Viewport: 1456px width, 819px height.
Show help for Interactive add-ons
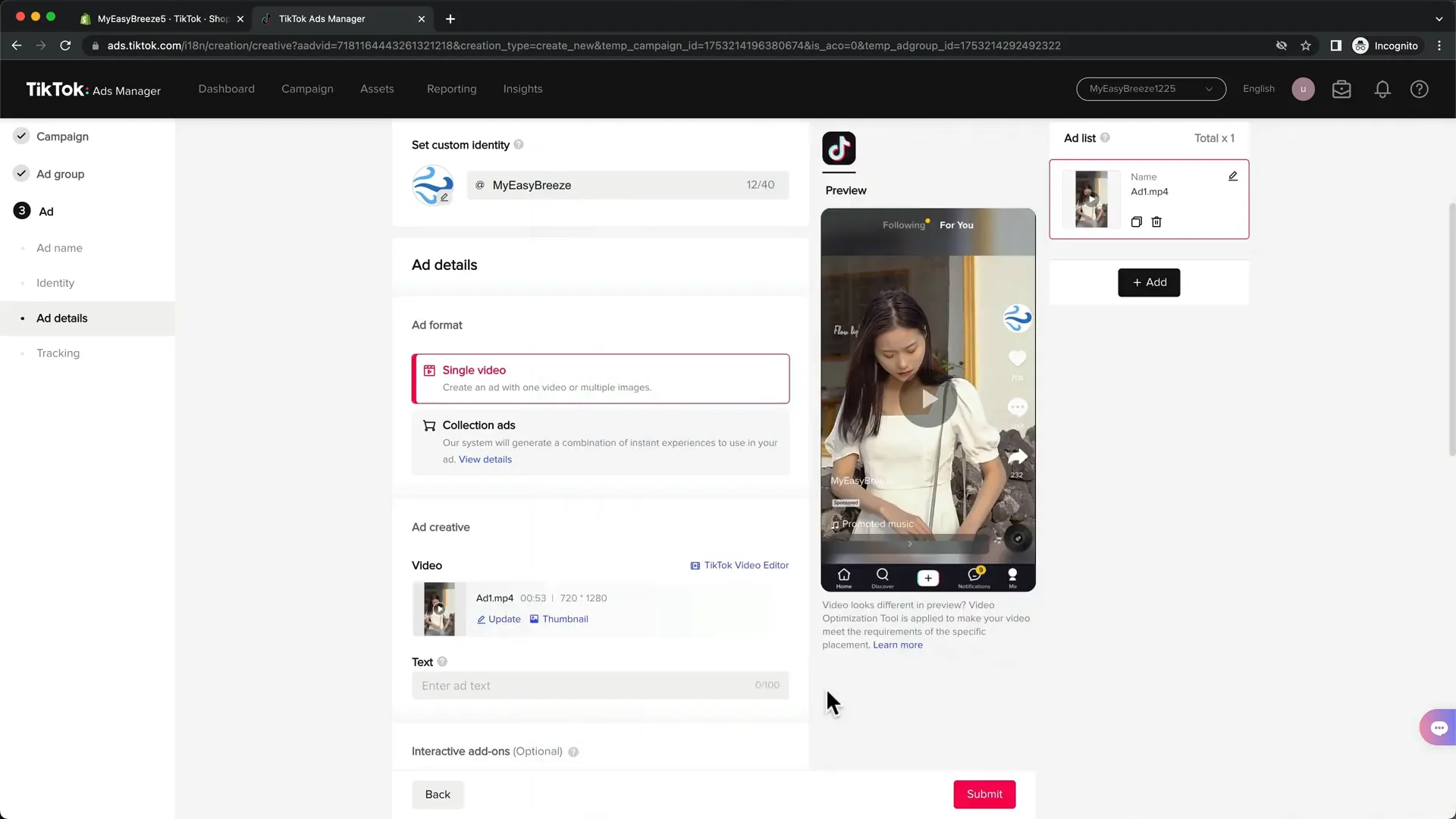pos(573,752)
